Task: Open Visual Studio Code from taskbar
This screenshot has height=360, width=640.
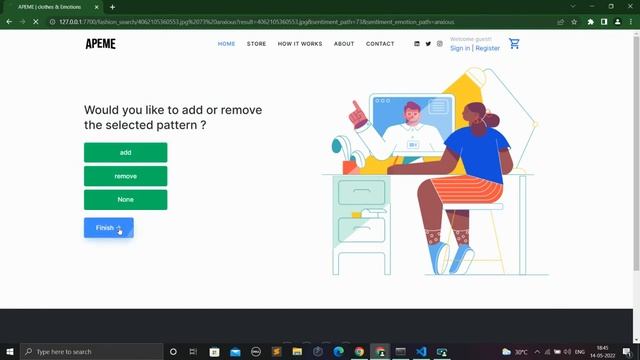Action: [421, 351]
